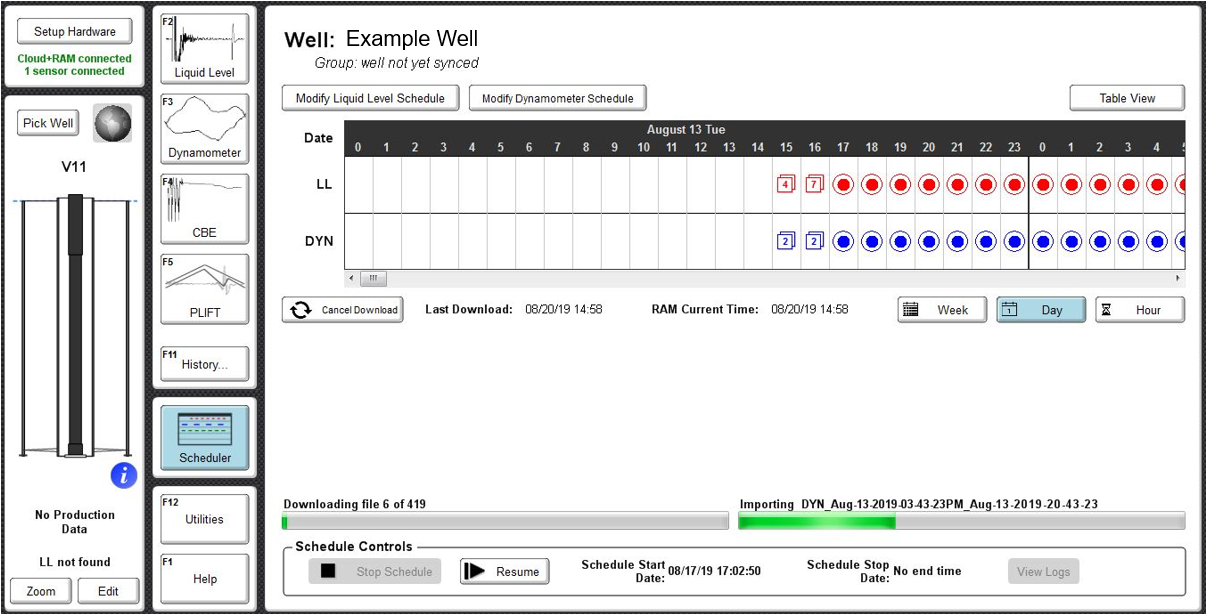Switch schedule to Hour view

coord(1139,310)
